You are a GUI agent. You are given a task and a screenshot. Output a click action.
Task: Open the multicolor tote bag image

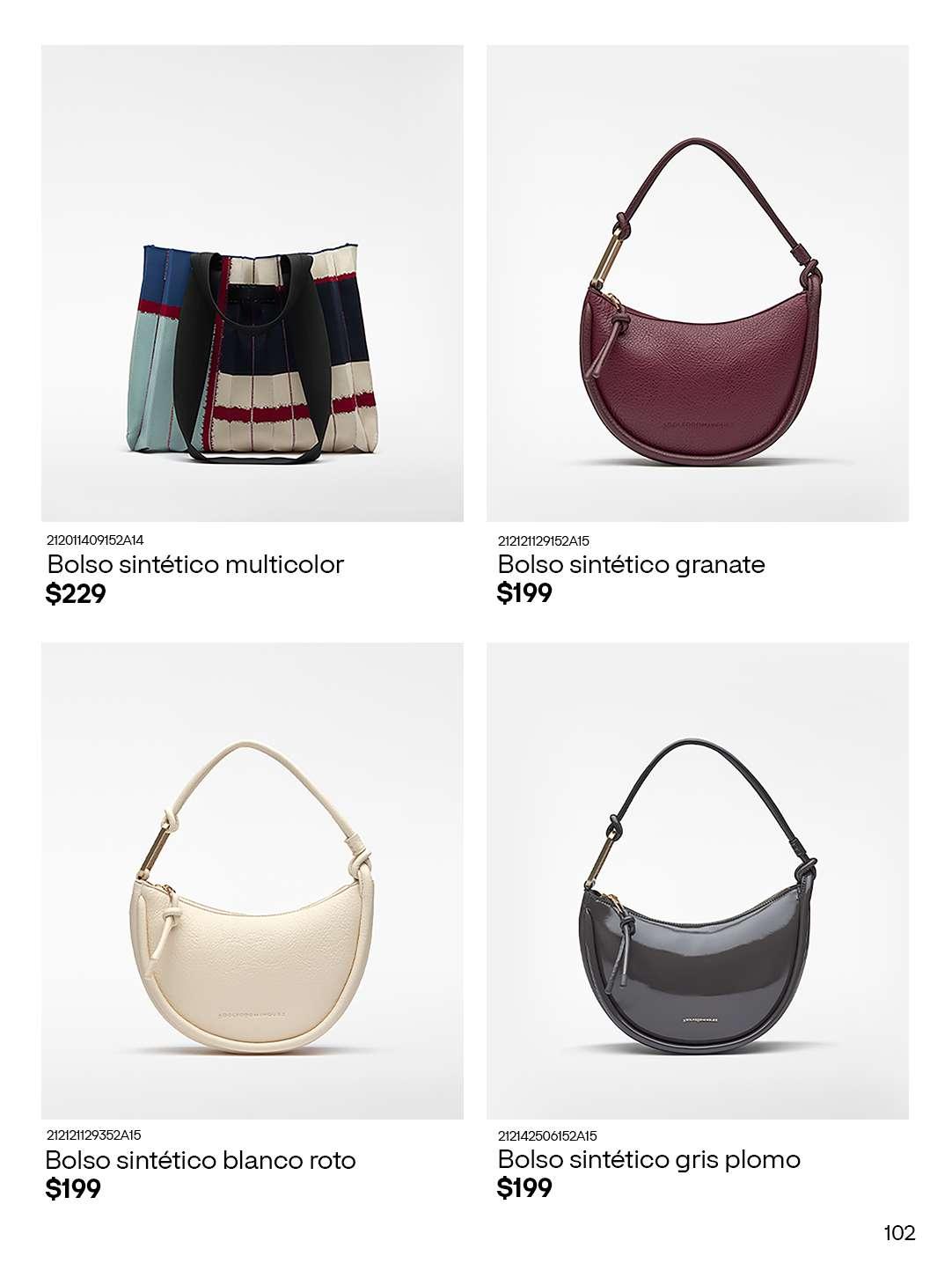click(253, 283)
